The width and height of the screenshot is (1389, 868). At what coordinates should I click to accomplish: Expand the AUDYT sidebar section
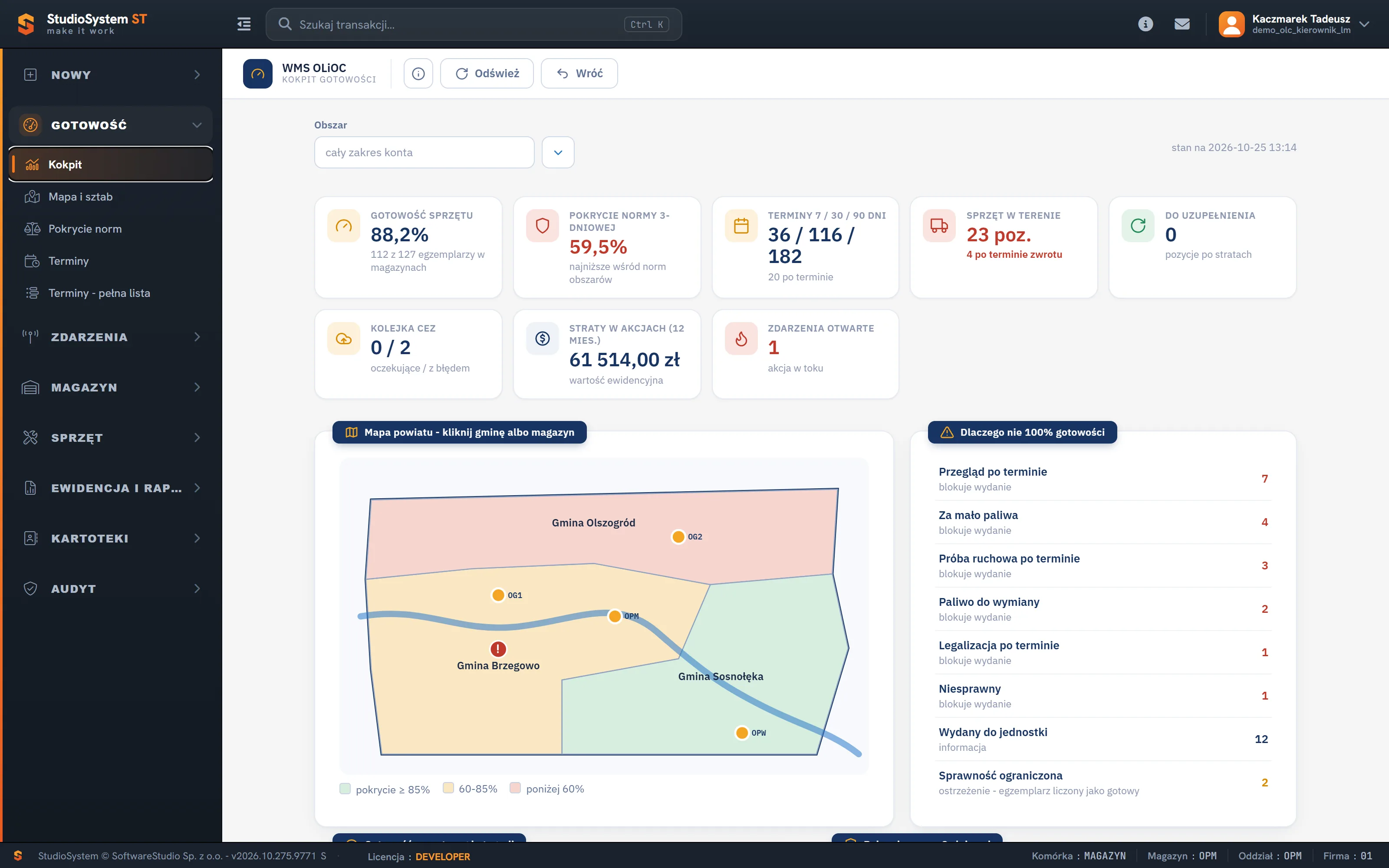(111, 589)
